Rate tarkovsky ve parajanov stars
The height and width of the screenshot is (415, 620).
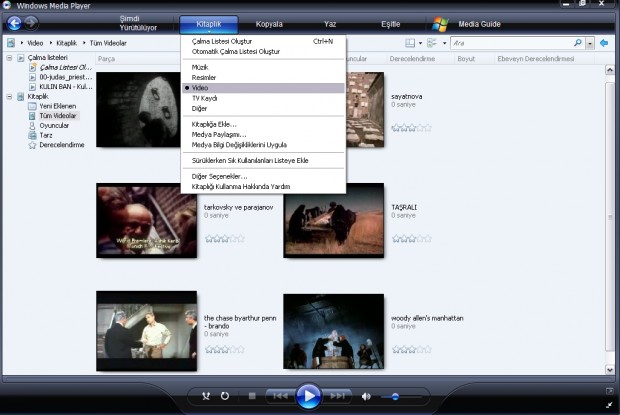click(225, 239)
